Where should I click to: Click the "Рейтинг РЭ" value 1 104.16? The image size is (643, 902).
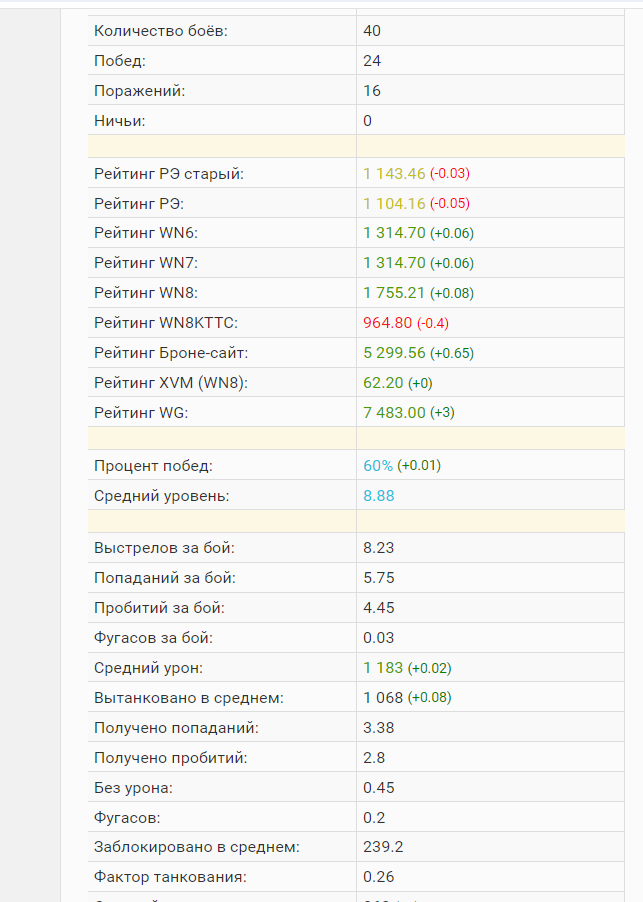point(395,203)
